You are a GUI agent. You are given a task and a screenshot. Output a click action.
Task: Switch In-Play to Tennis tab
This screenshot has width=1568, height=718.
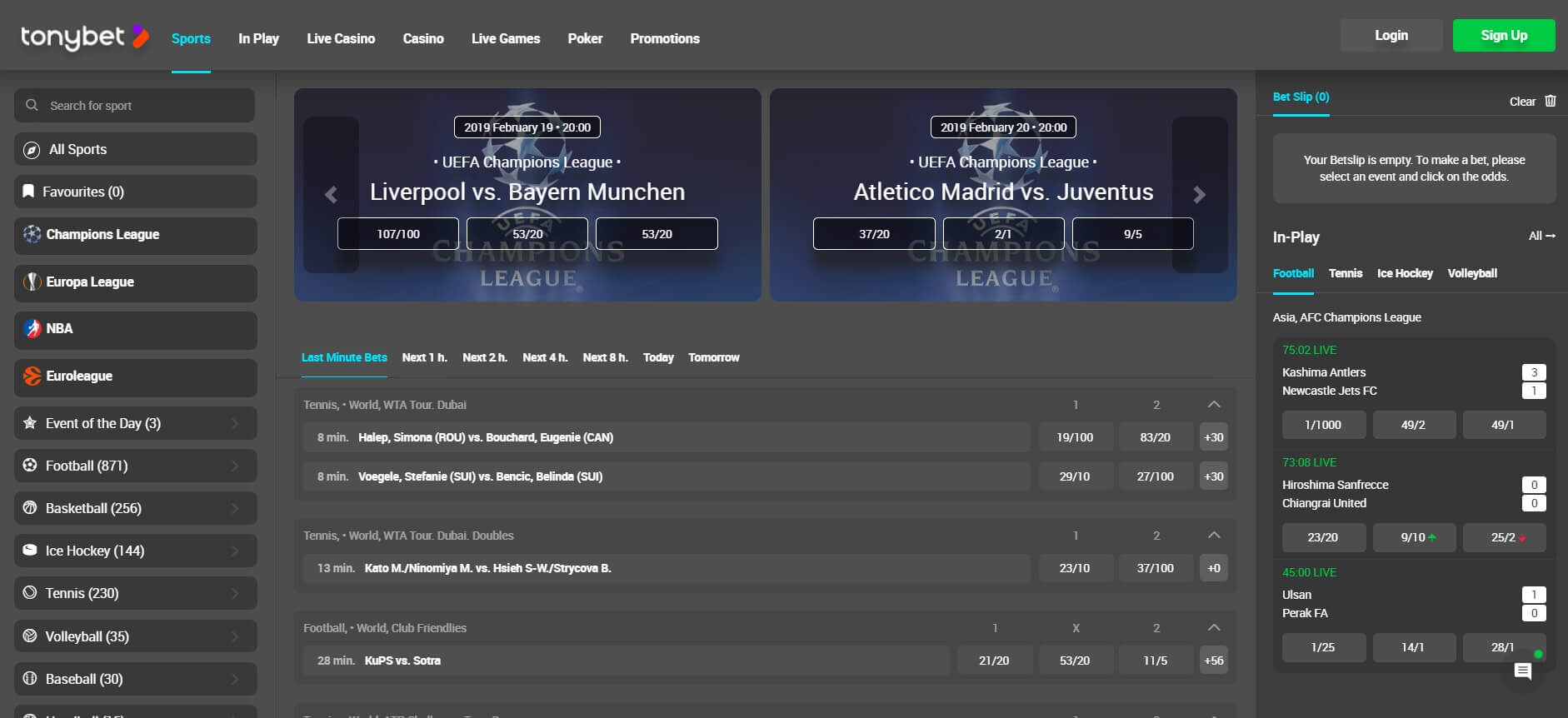coord(1346,273)
